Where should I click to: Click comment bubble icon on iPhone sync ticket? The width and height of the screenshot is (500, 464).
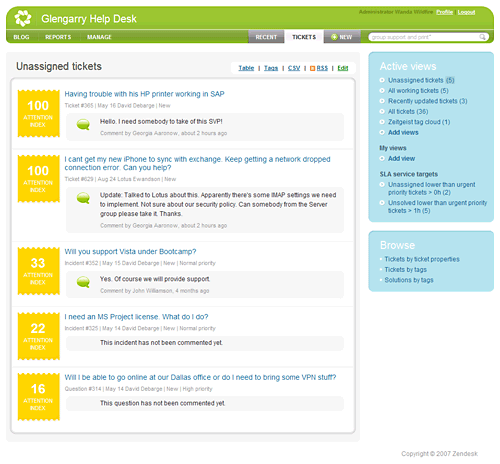point(83,198)
